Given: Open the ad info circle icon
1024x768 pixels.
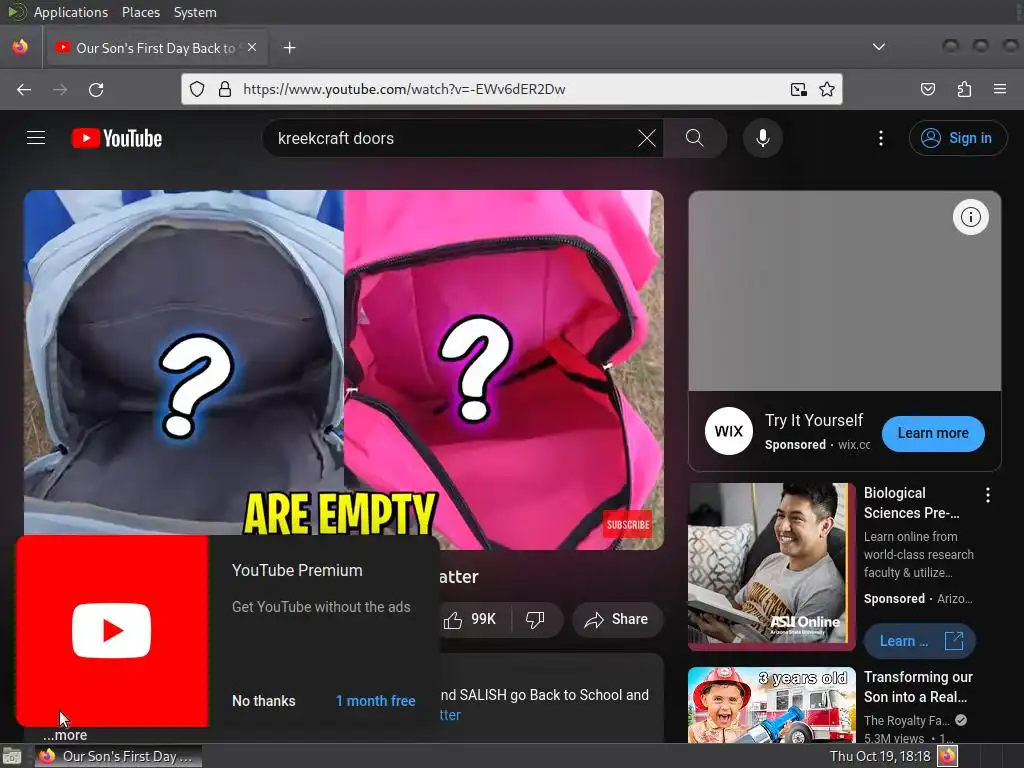Looking at the screenshot, I should click(970, 217).
